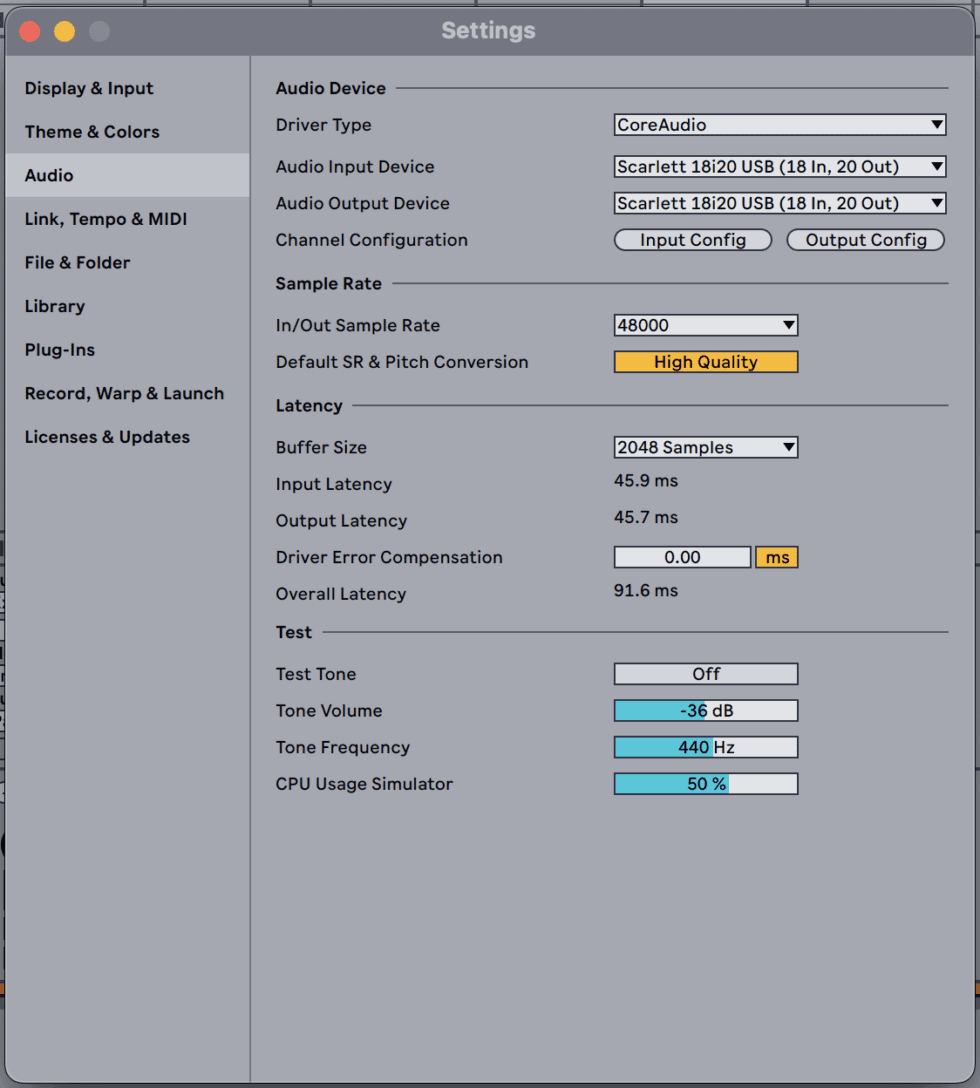The width and height of the screenshot is (980, 1088).
Task: Close the Settings window with red button
Action: [x=30, y=31]
